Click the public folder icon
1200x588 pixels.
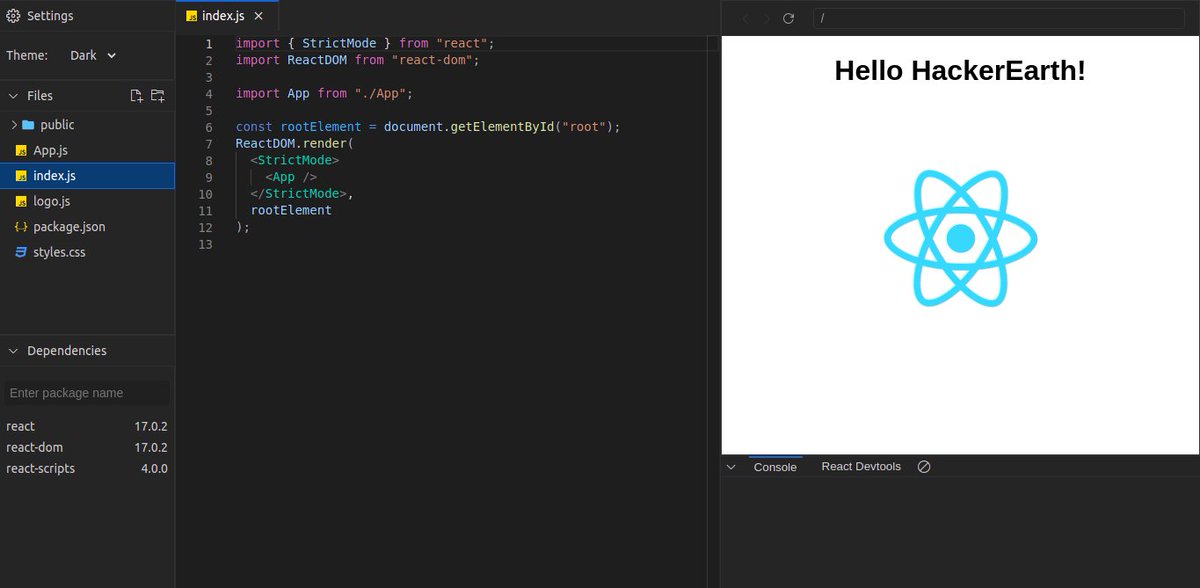pyautogui.click(x=28, y=125)
